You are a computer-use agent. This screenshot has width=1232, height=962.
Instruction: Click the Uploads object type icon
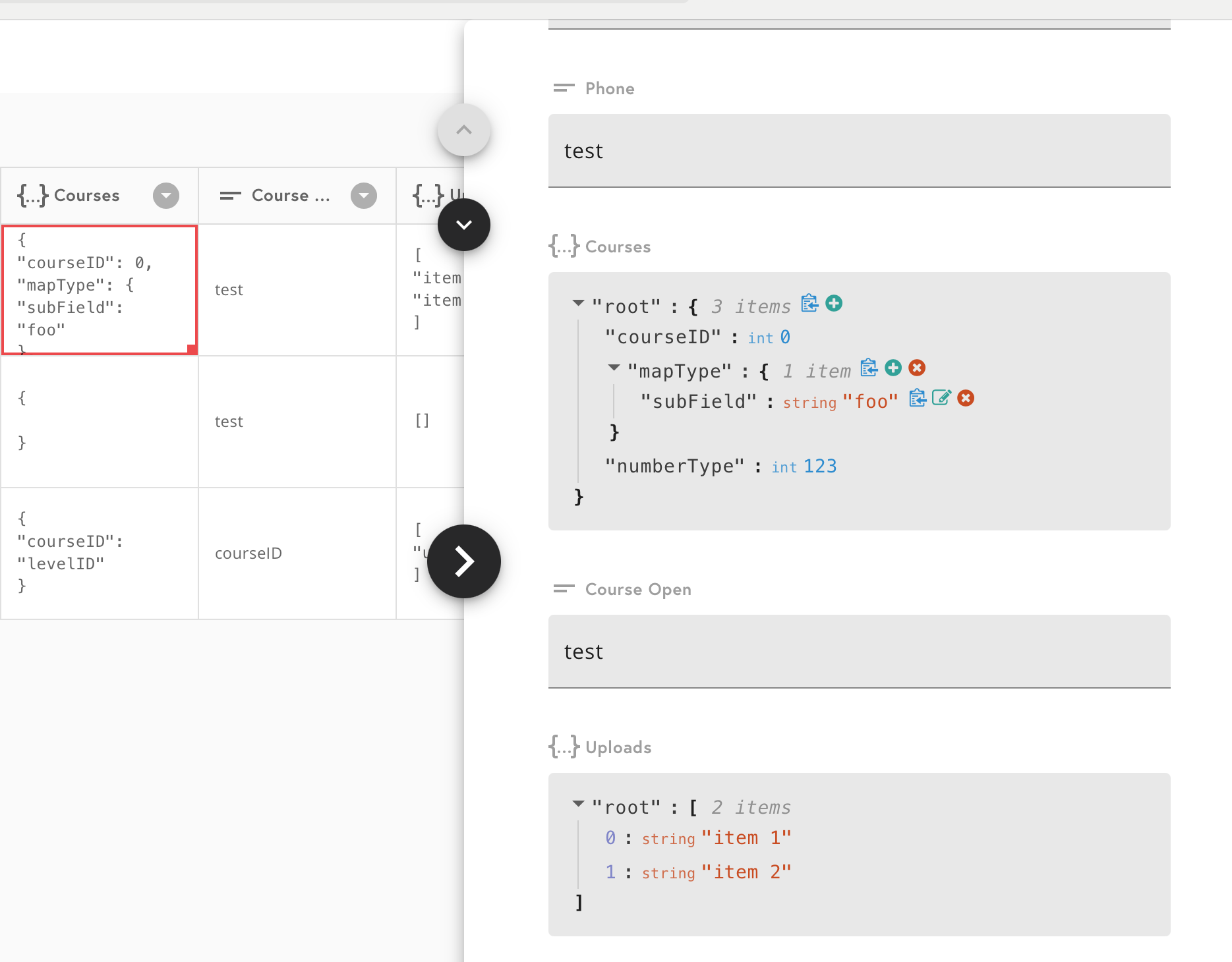[564, 747]
